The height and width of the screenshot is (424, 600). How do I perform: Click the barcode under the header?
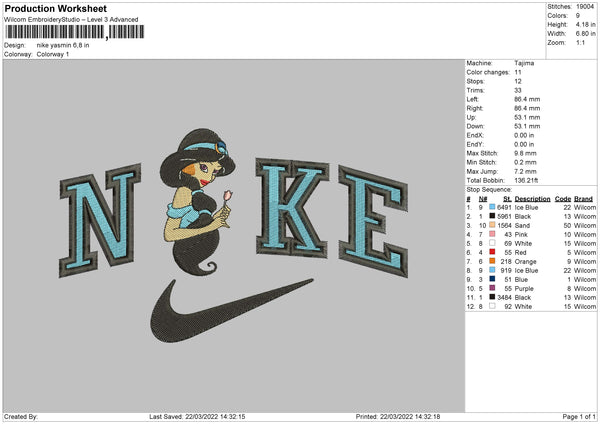click(75, 32)
